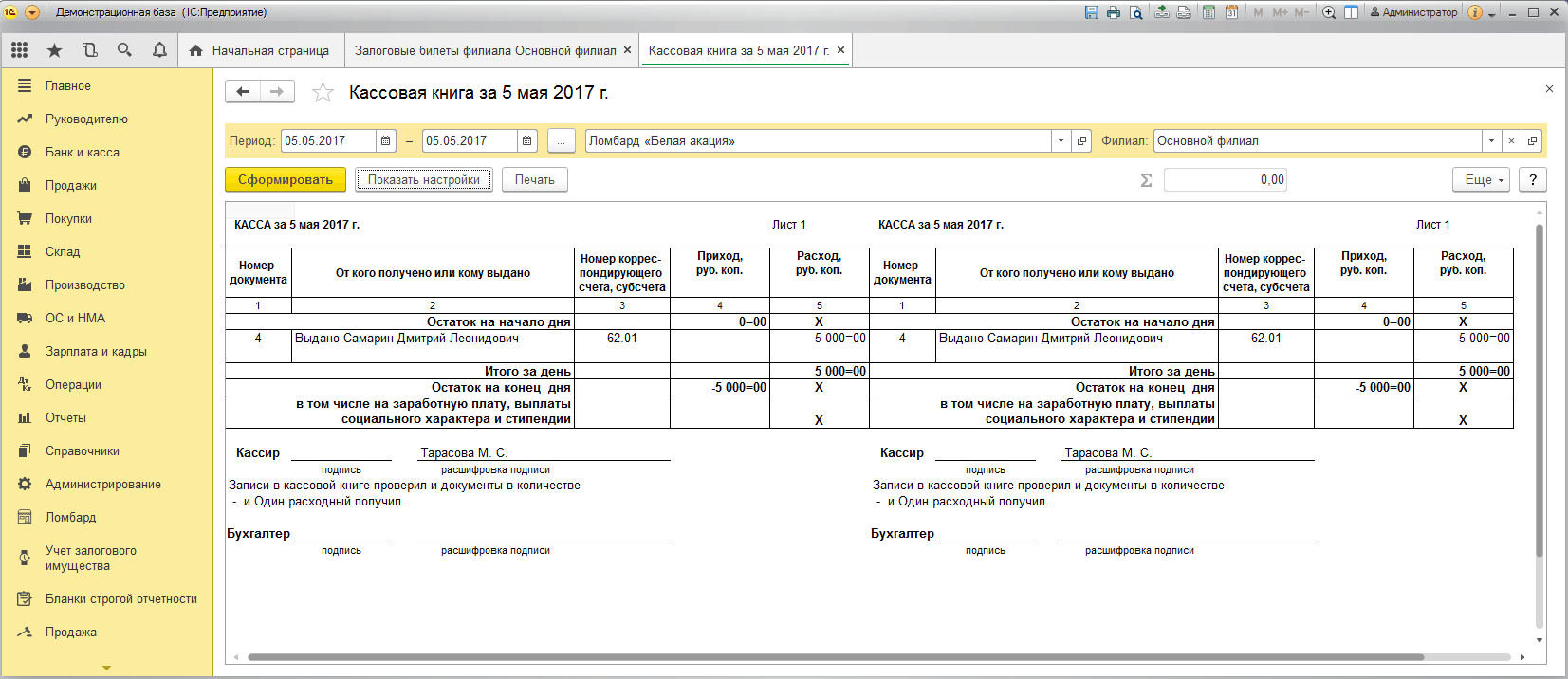Click the M memory button
Viewport: 1568px width, 679px height.
click(x=1258, y=12)
